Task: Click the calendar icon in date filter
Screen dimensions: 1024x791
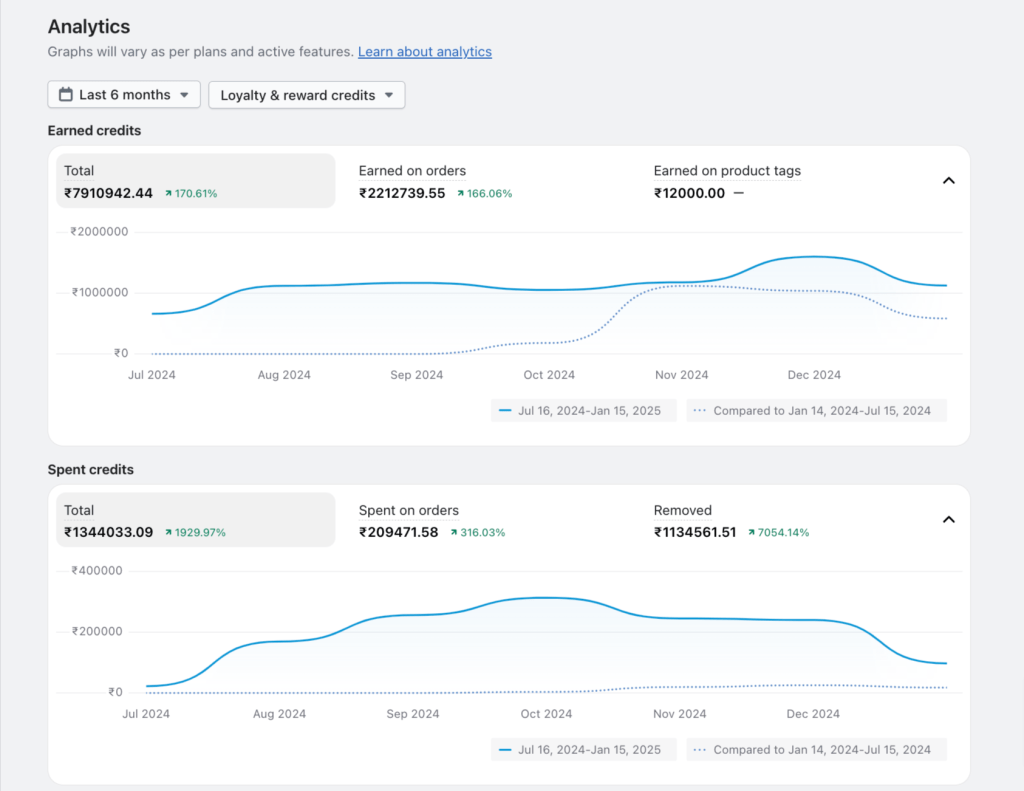Action: (66, 95)
